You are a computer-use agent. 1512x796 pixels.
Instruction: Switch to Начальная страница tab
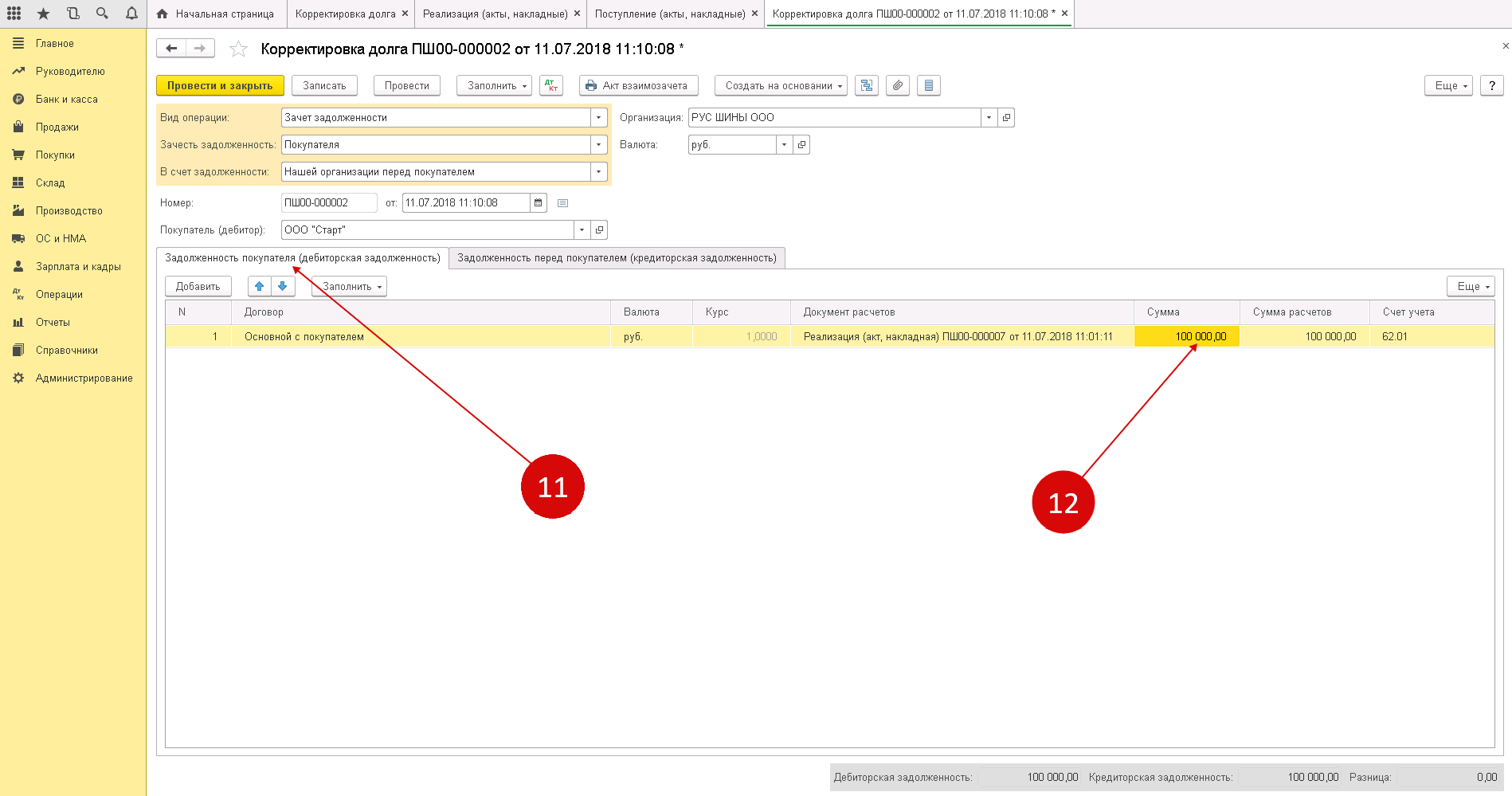(x=217, y=14)
